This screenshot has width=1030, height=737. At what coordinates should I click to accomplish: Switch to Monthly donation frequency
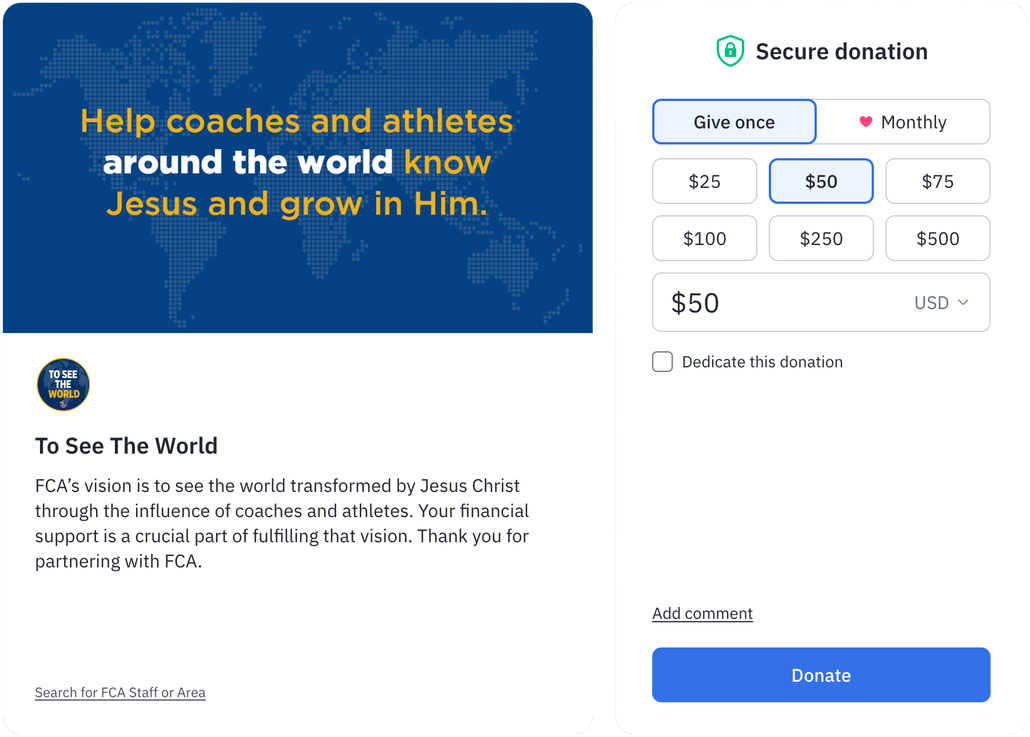coord(904,122)
